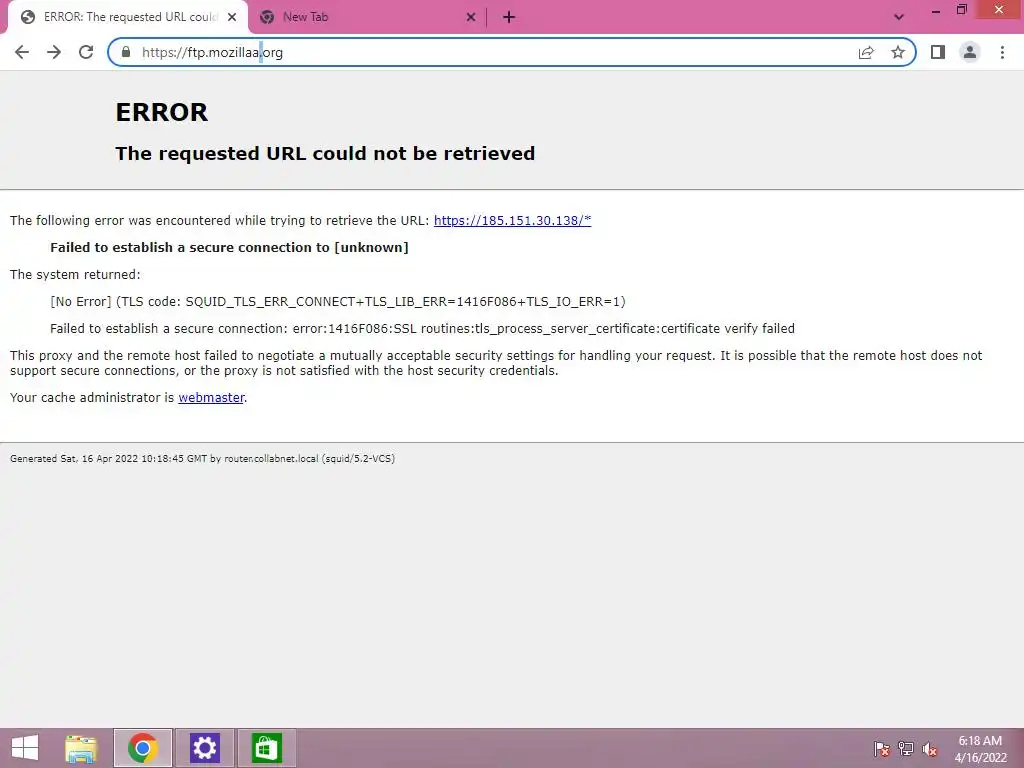Open network status icon in tray
The height and width of the screenshot is (768, 1024).
tap(906, 748)
